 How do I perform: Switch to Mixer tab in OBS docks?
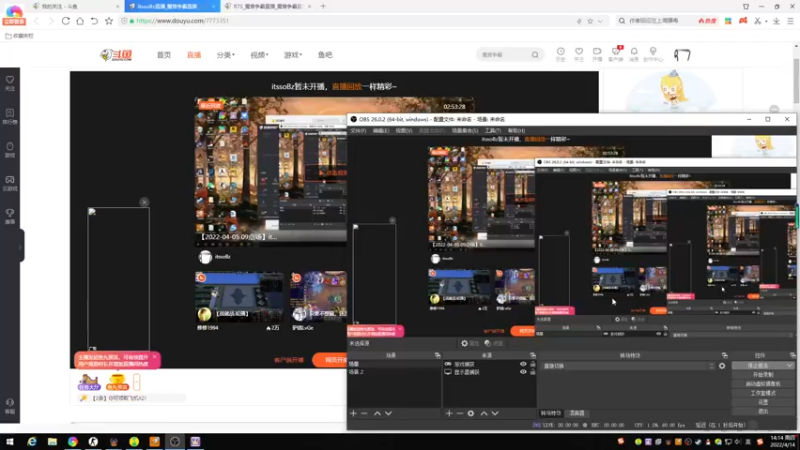click(577, 413)
